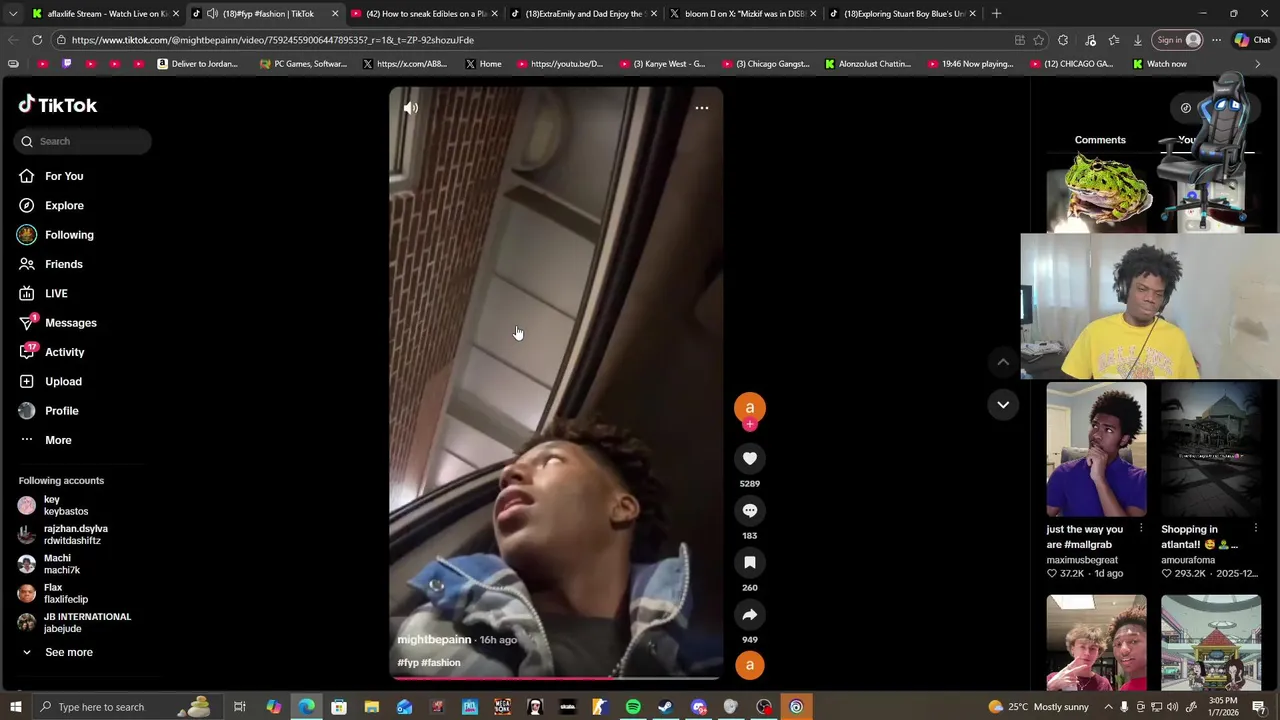Open the browser tab search dropdown
Image resolution: width=1280 pixels, height=720 pixels.
[x=13, y=14]
